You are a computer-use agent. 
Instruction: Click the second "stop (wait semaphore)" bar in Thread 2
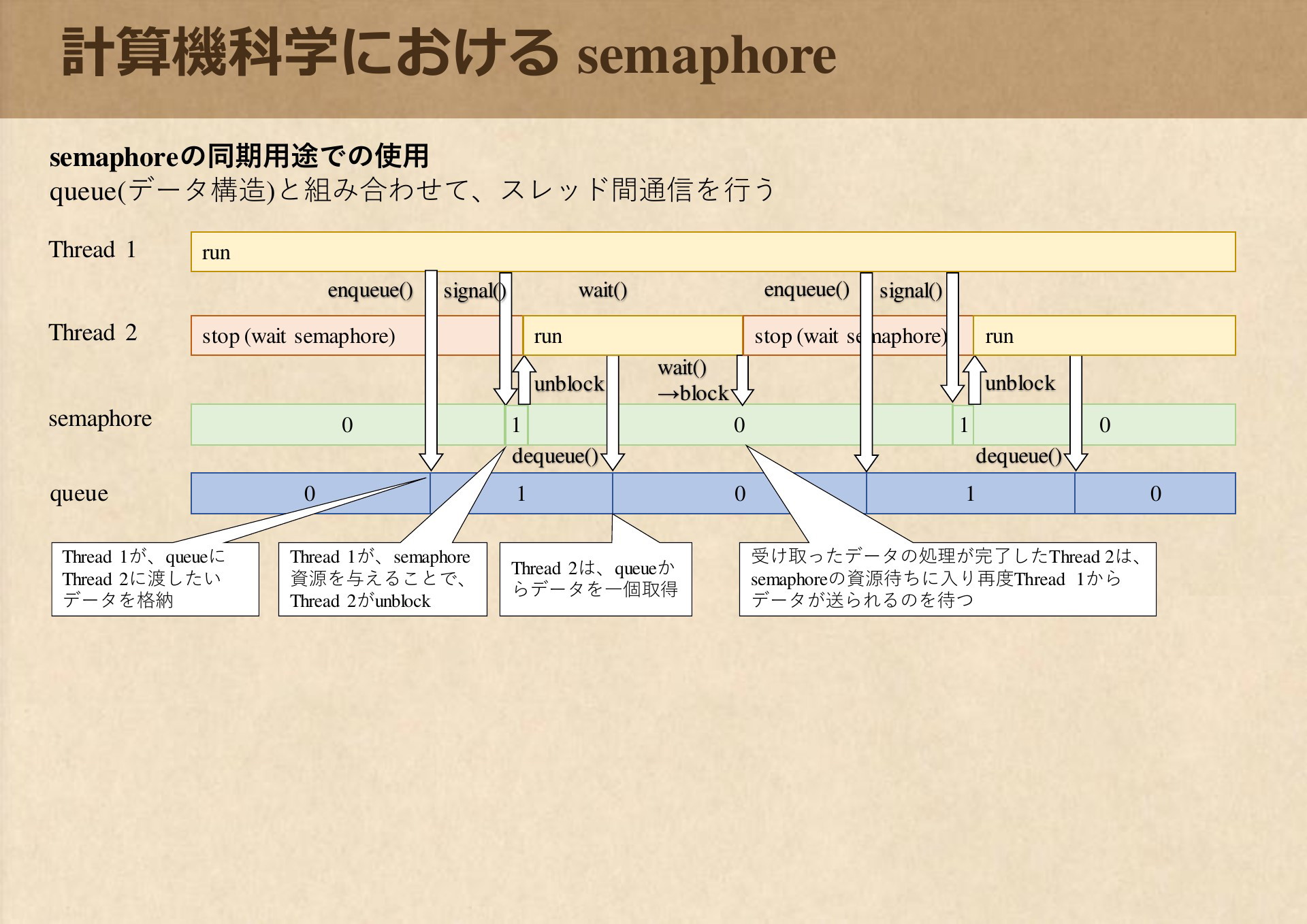click(858, 335)
